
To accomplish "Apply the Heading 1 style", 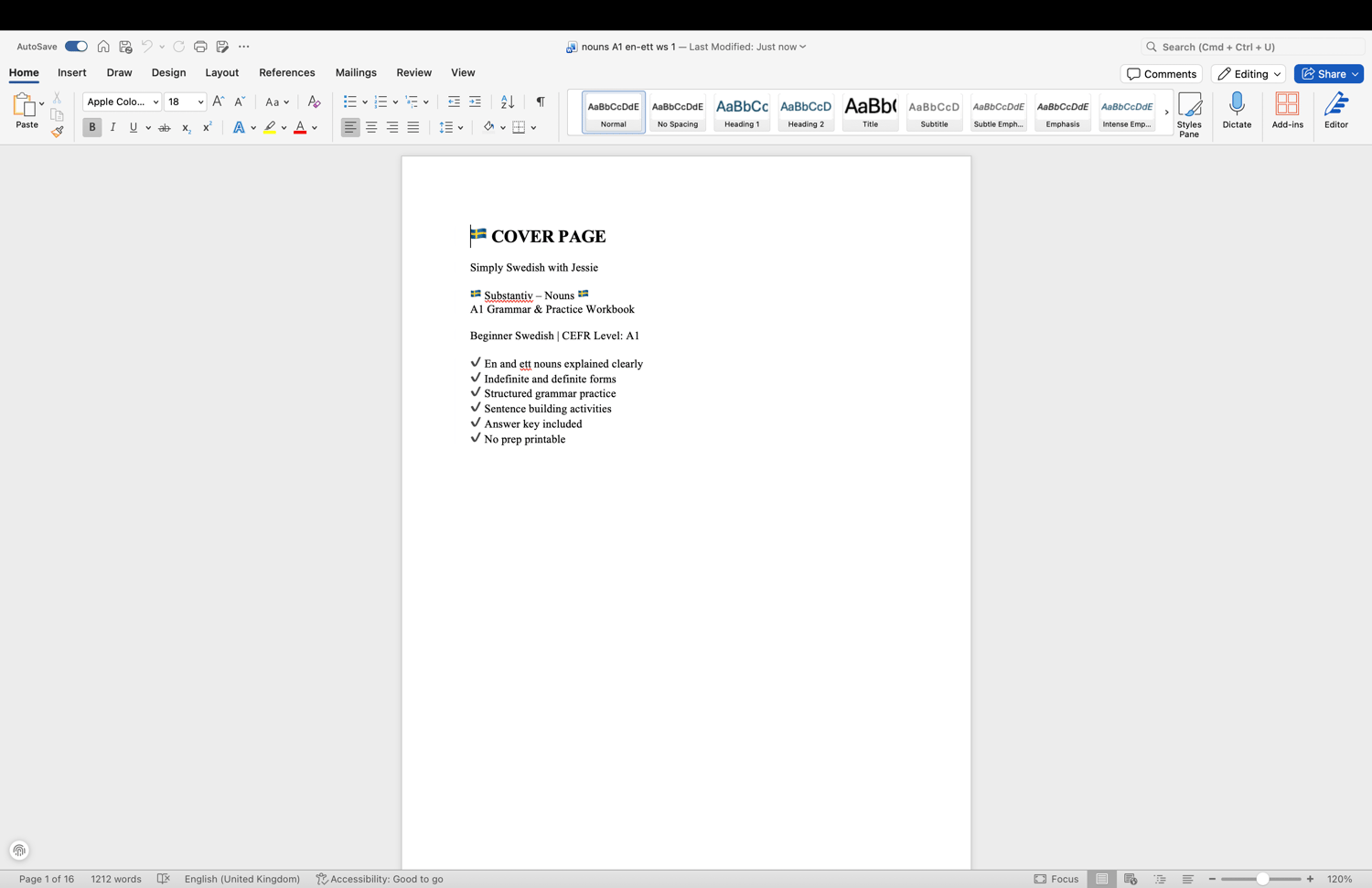I will 742,112.
